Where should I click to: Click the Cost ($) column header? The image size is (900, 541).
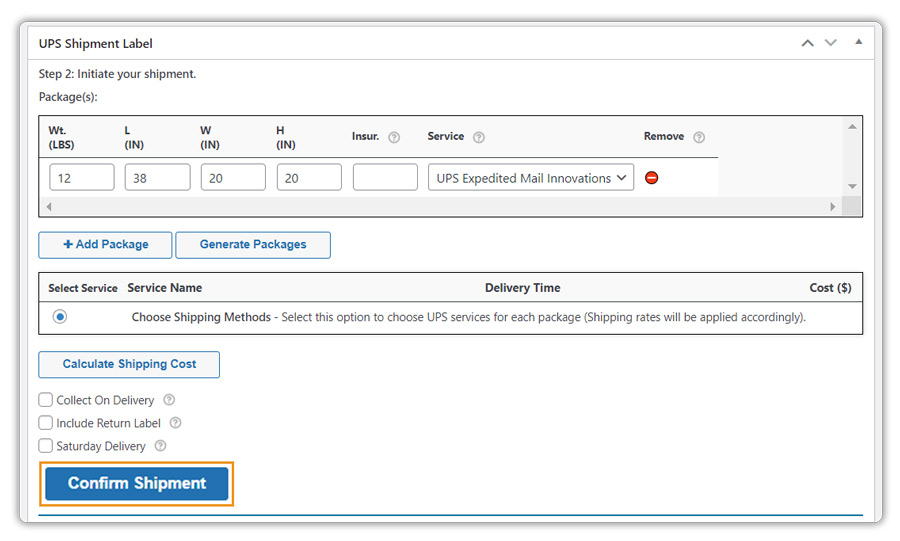(830, 288)
